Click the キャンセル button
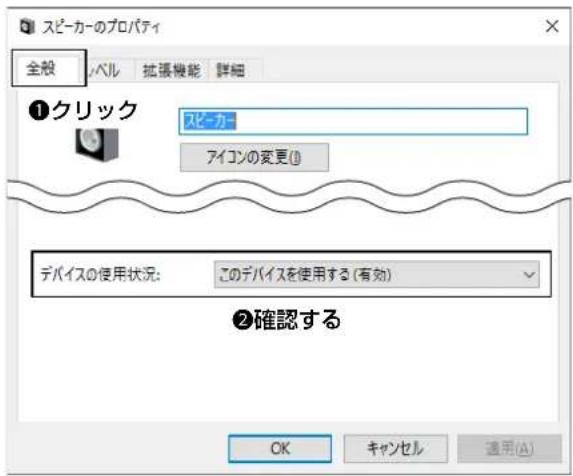This screenshot has height=476, width=573. point(395,448)
